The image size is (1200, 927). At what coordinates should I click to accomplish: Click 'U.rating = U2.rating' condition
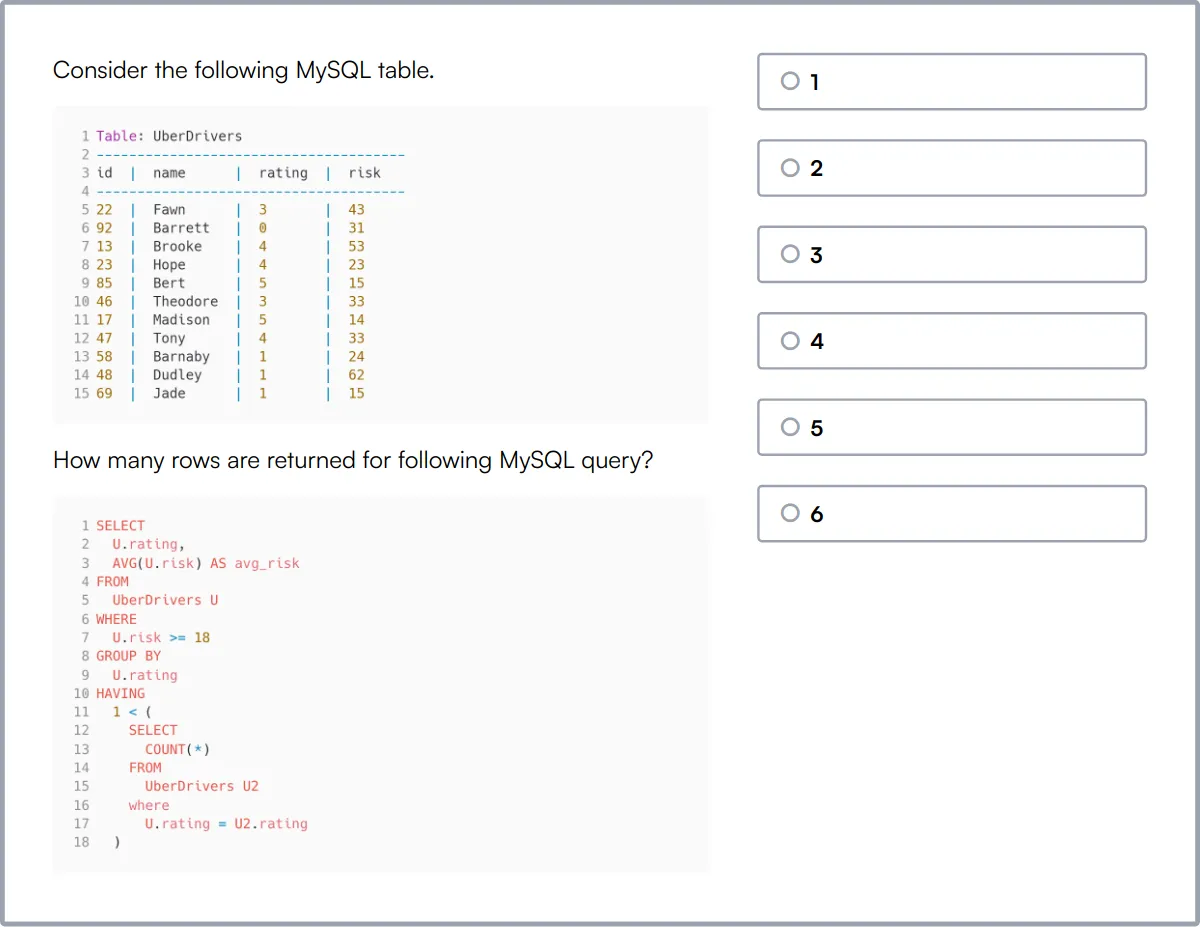click(226, 824)
